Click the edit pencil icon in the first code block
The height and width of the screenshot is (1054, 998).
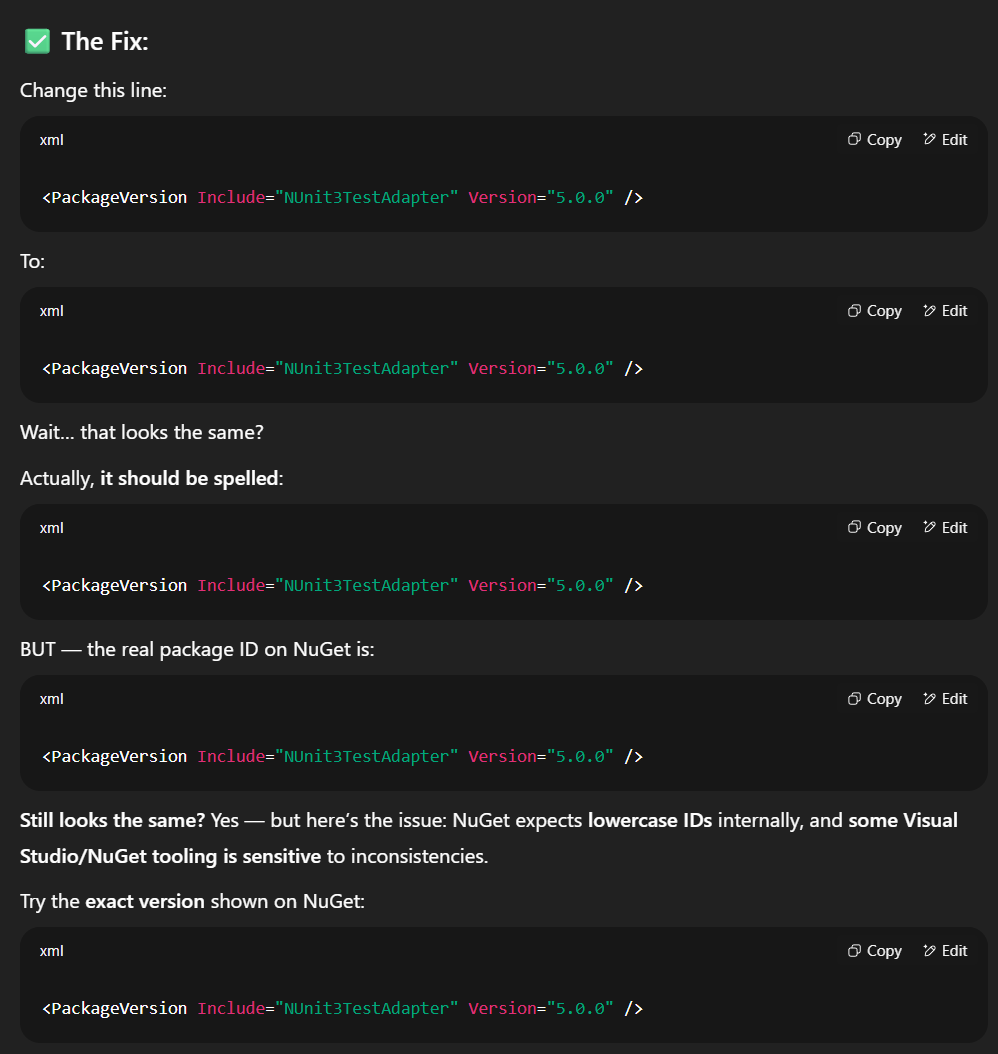[929, 139]
